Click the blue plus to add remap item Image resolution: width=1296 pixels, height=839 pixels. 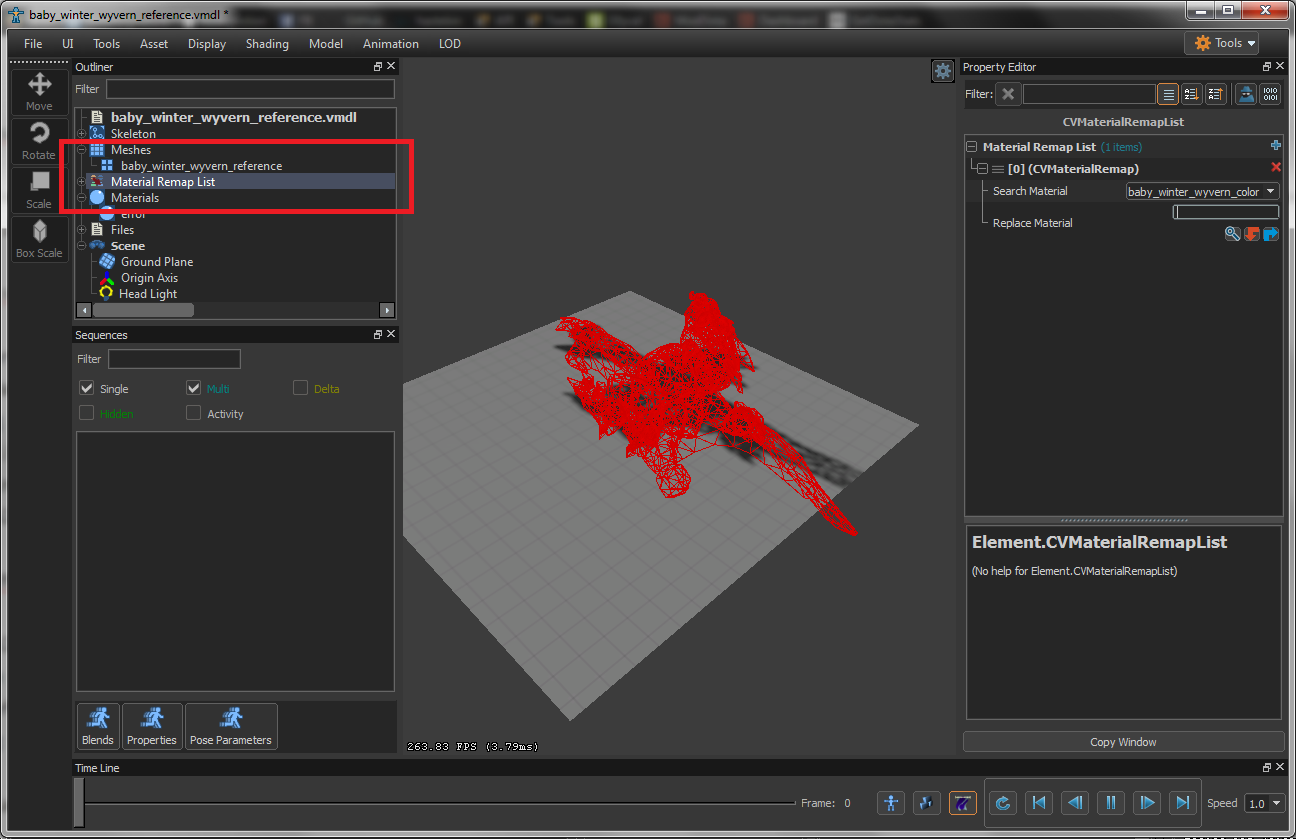(1275, 146)
